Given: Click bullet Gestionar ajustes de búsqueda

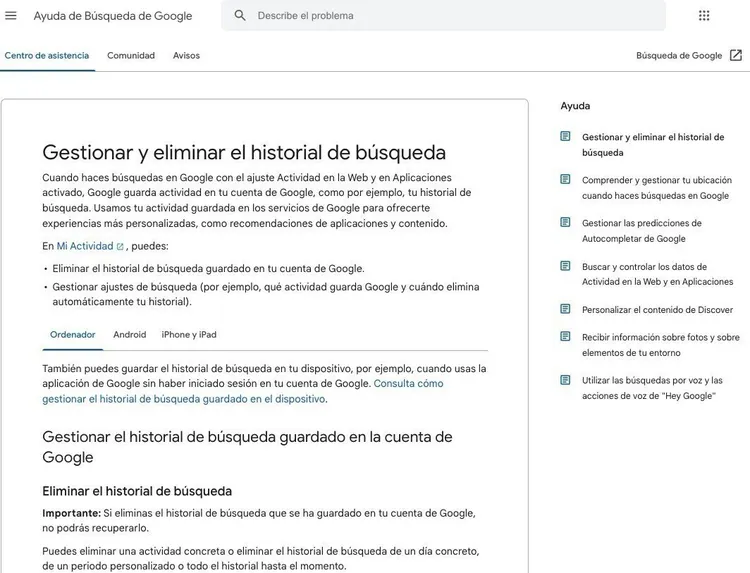Looking at the screenshot, I should point(265,294).
